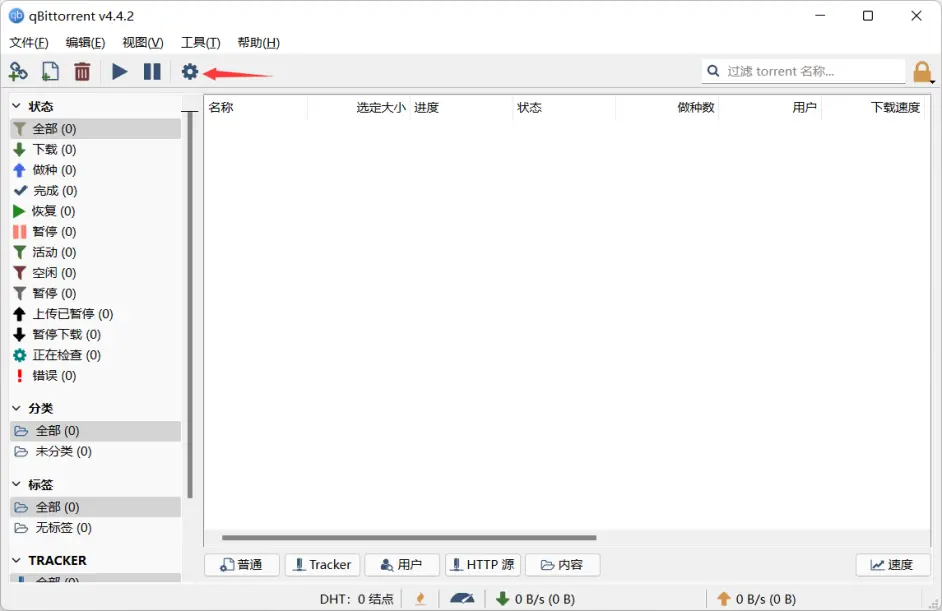Select 全部 (0) under 标签
The height and width of the screenshot is (611, 942).
(96, 507)
